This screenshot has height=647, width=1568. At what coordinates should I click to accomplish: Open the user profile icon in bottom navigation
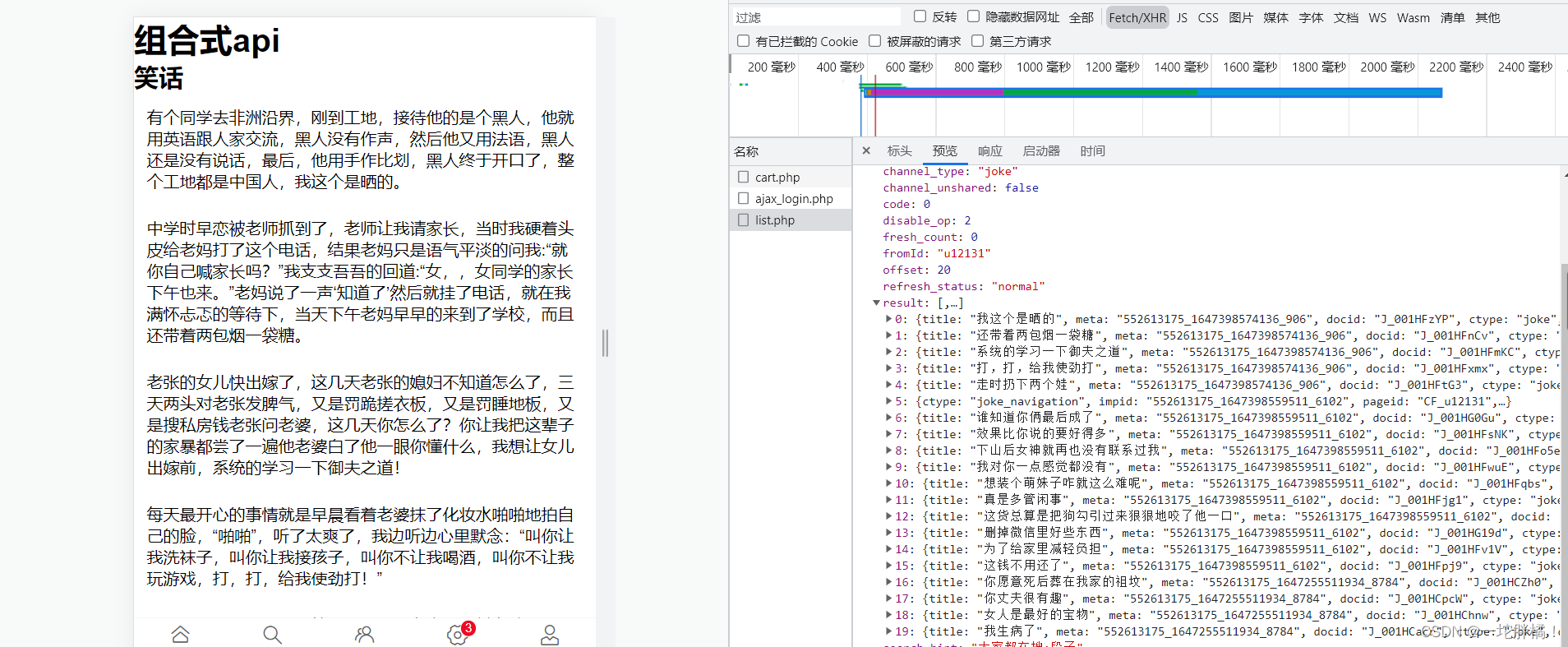click(550, 635)
